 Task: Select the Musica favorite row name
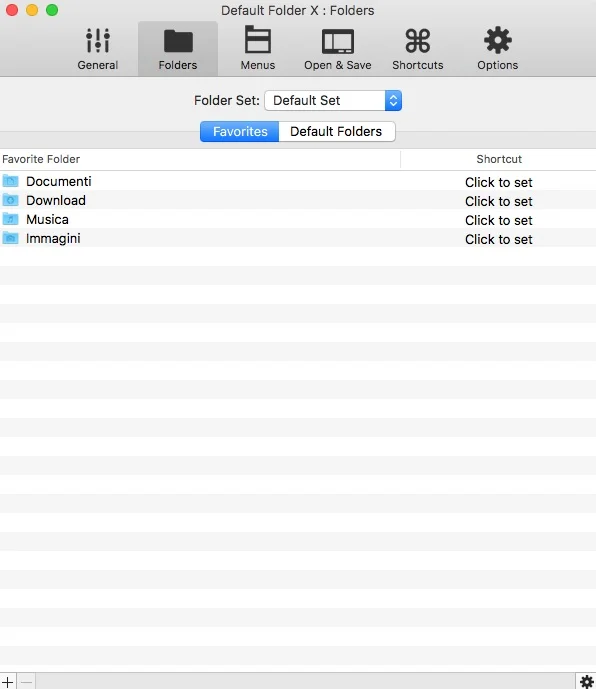47,219
